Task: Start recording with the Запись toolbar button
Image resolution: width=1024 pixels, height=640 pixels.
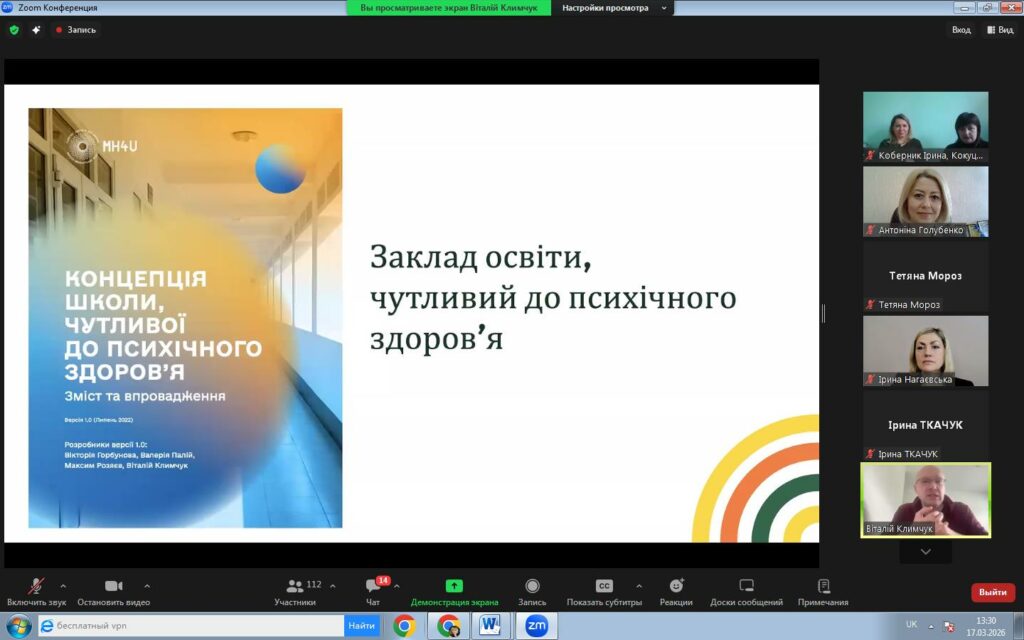Action: coord(532,586)
